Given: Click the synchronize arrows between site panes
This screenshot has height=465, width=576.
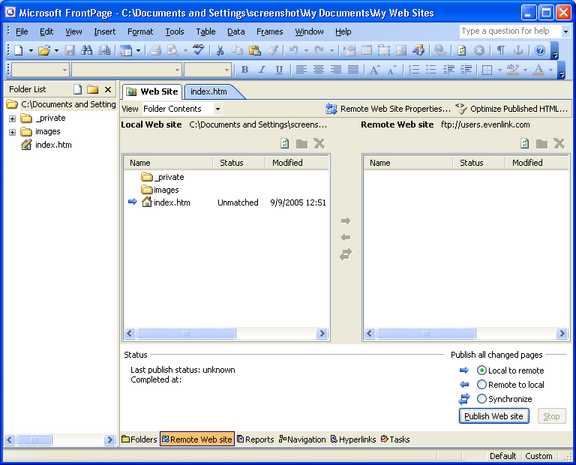Looking at the screenshot, I should click(x=345, y=254).
